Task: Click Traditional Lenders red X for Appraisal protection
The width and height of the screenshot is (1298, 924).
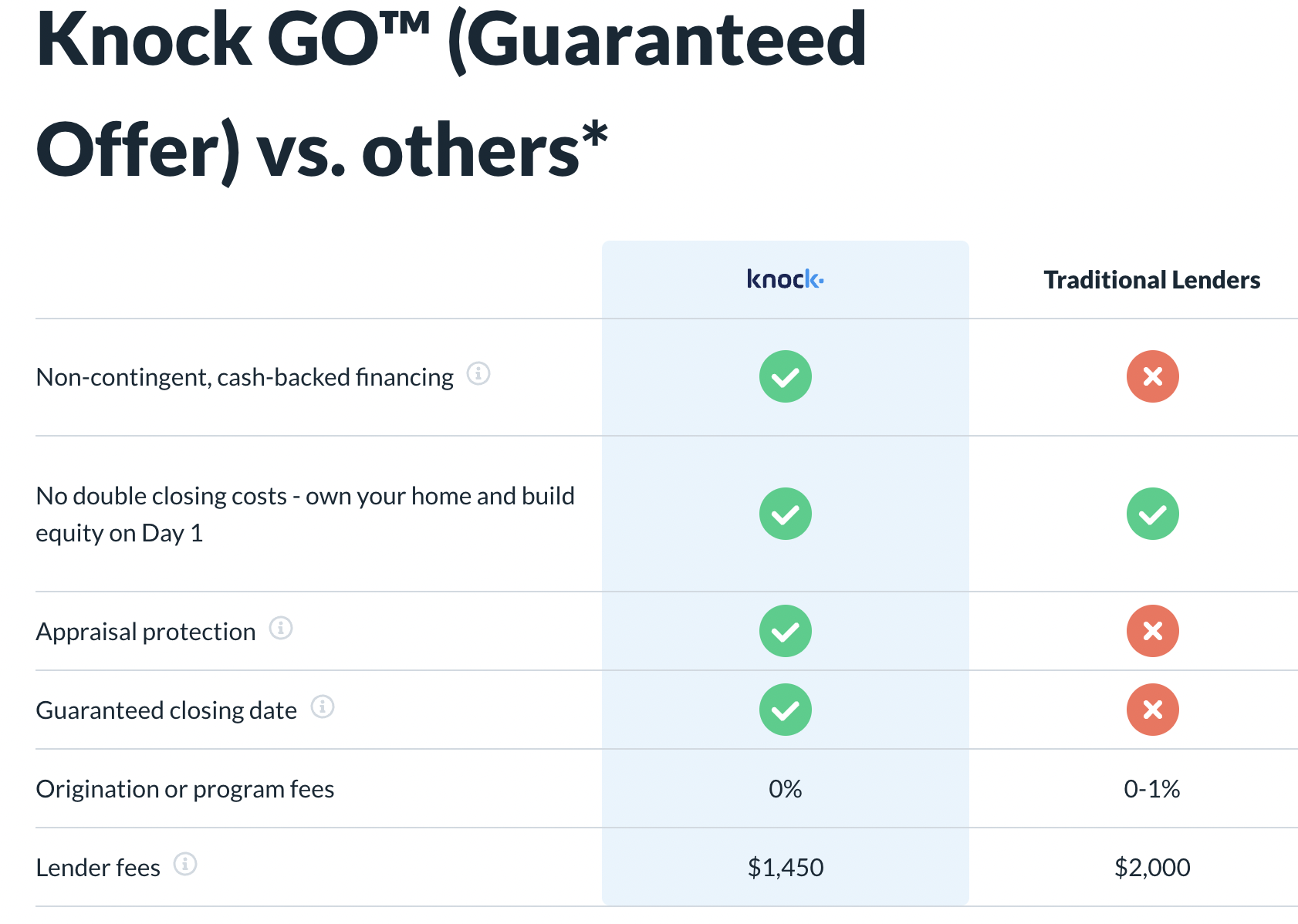Action: tap(1152, 631)
